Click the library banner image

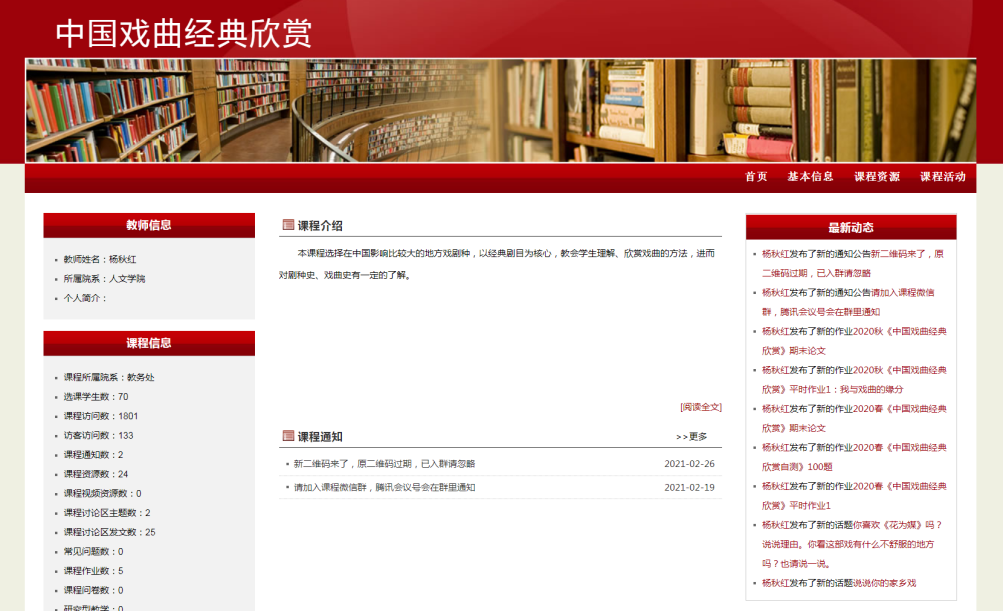pos(500,110)
